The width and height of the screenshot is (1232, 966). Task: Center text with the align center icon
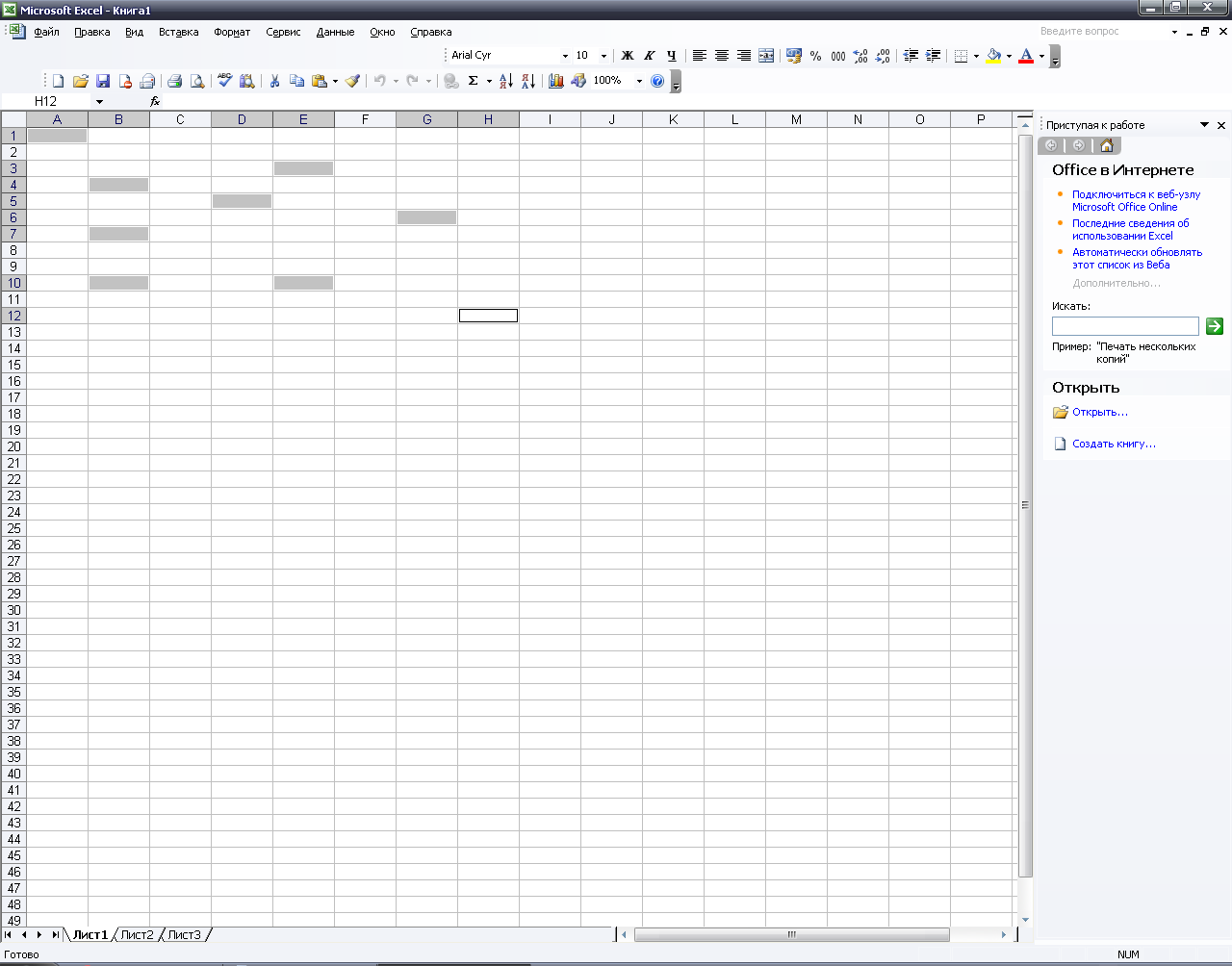722,56
